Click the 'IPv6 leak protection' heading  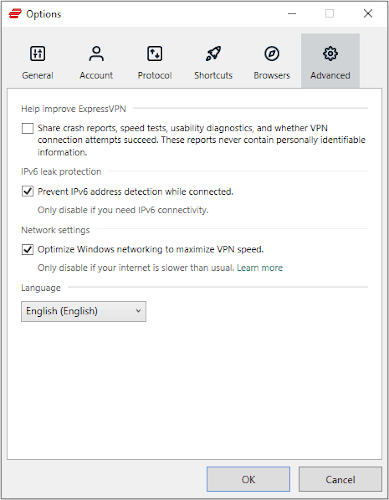(61, 172)
